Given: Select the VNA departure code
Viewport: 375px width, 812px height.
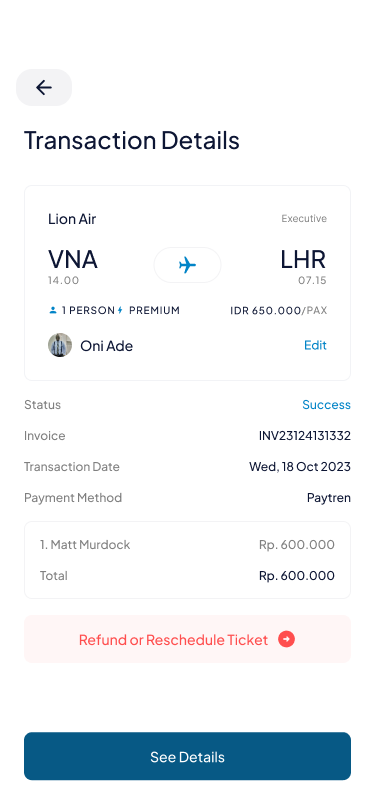Looking at the screenshot, I should click(x=73, y=259).
